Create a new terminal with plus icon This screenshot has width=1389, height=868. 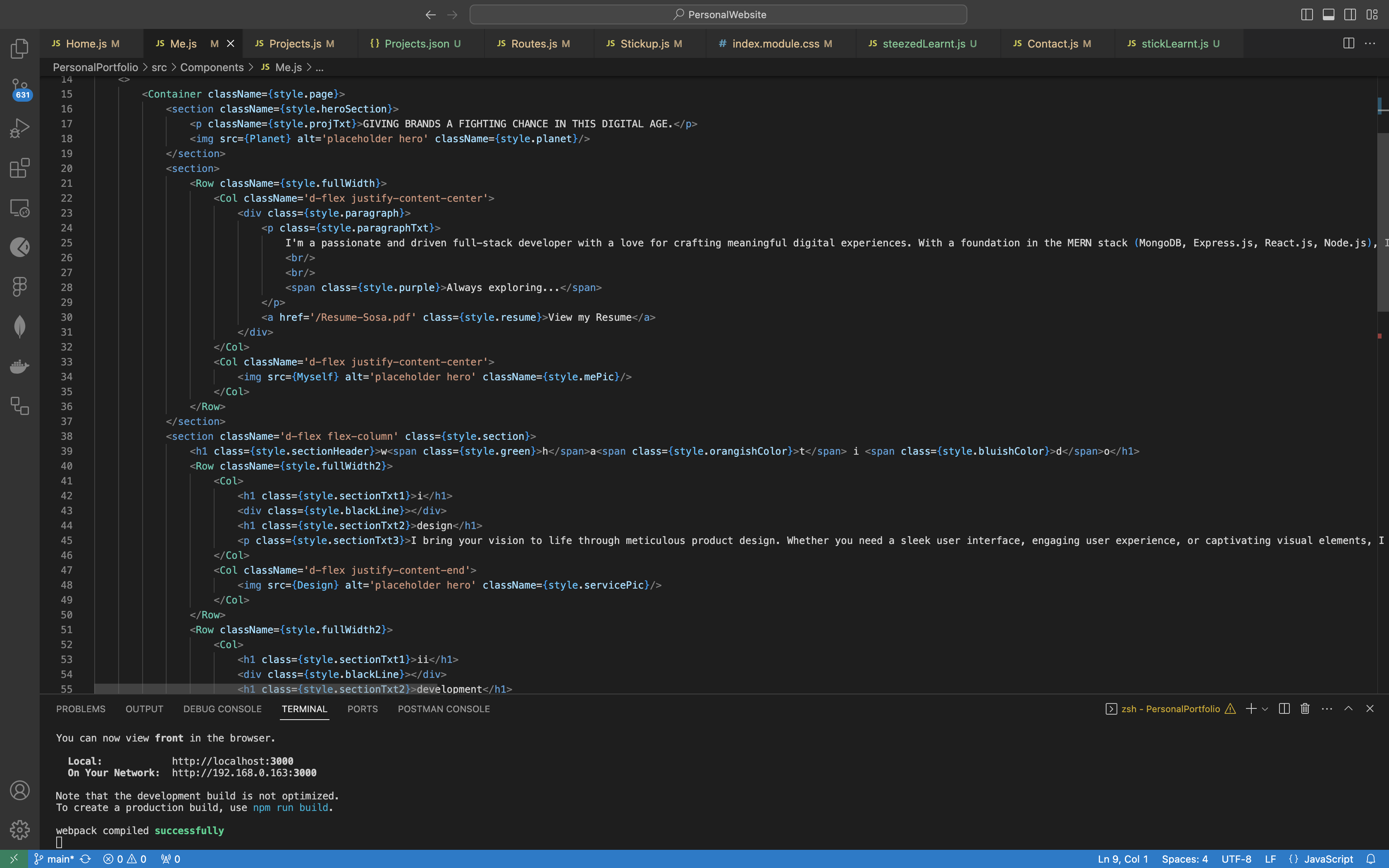coord(1251,709)
